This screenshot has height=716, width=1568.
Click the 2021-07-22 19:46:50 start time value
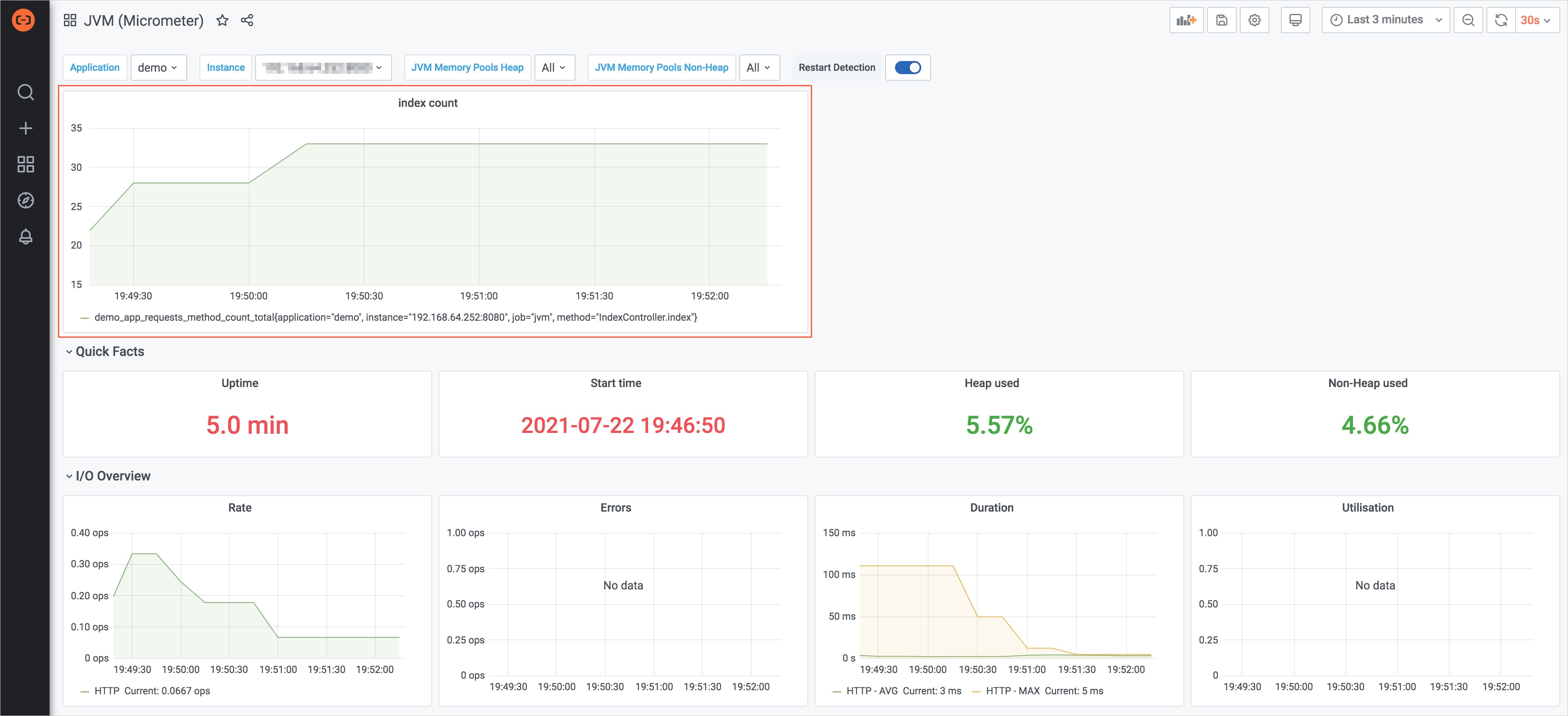pyautogui.click(x=623, y=425)
